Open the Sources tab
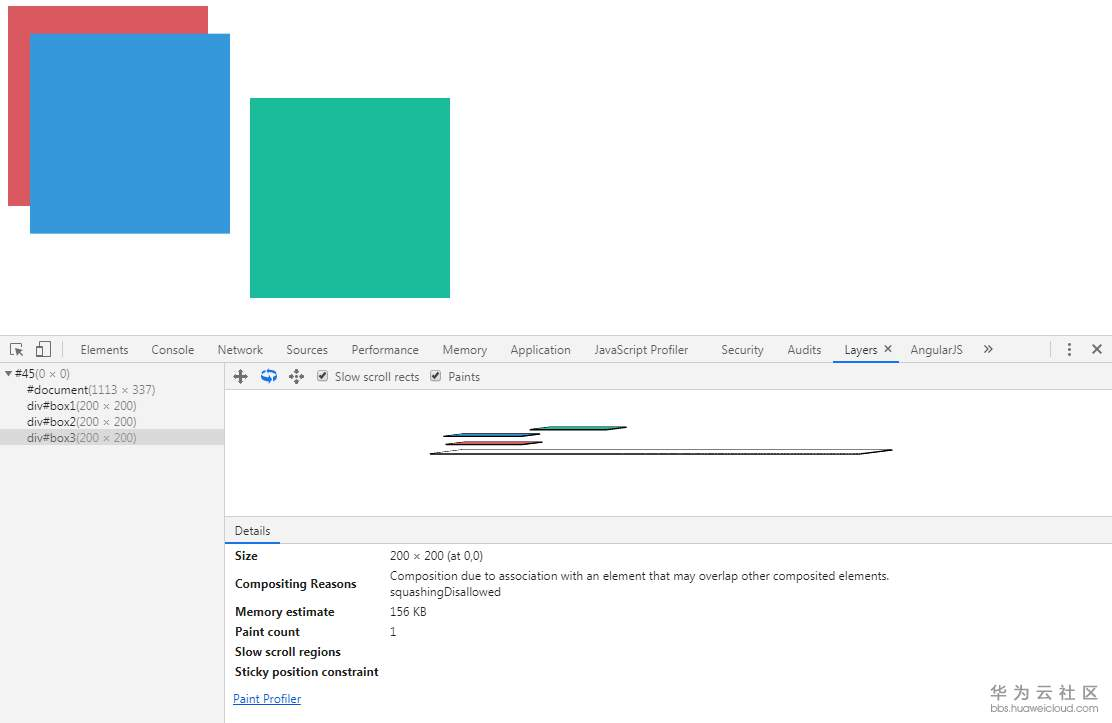This screenshot has height=723, width=1112. 307,350
